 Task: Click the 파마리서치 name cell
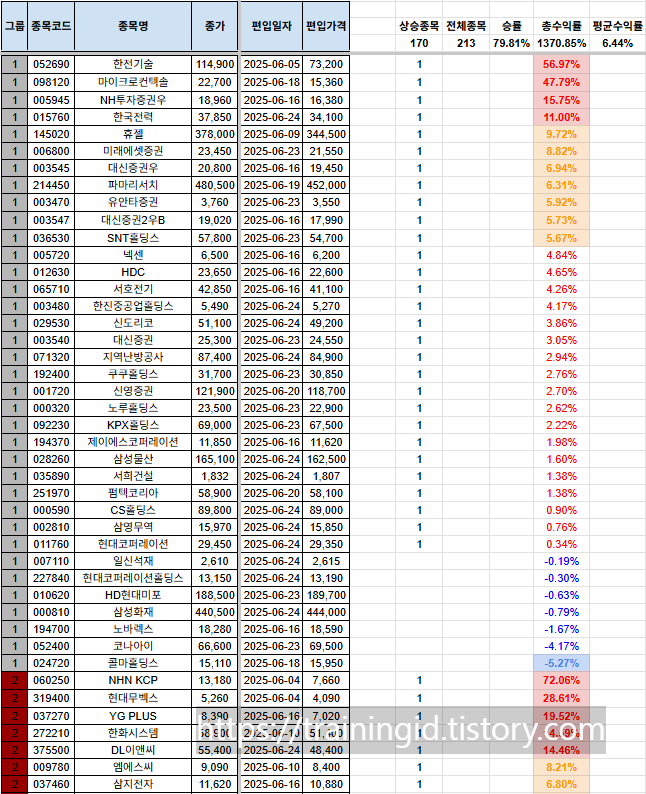(x=133, y=185)
